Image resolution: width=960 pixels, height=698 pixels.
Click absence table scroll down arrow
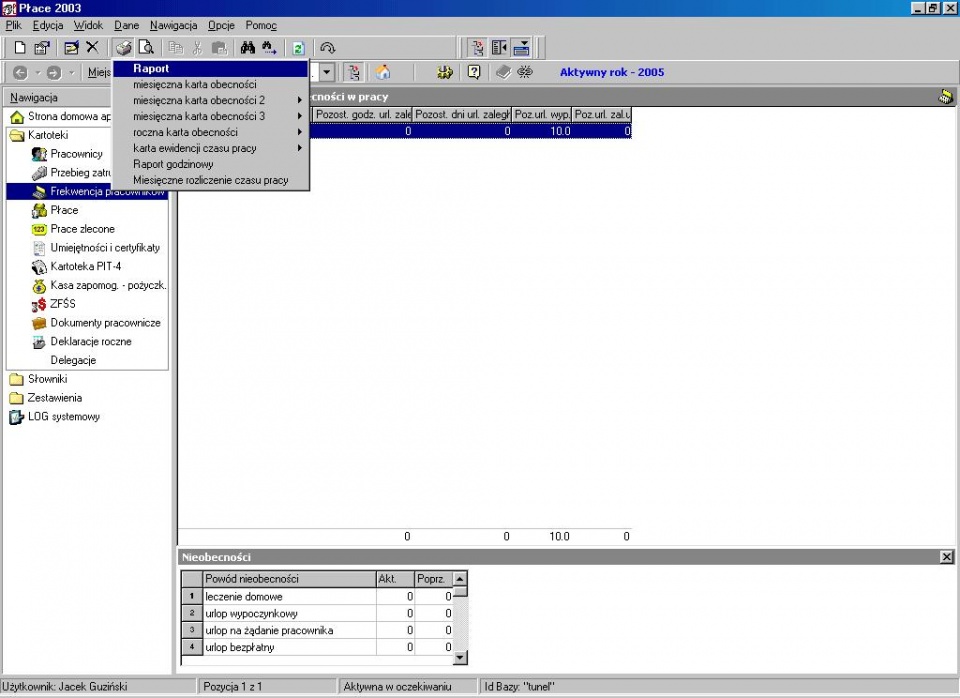(460, 658)
